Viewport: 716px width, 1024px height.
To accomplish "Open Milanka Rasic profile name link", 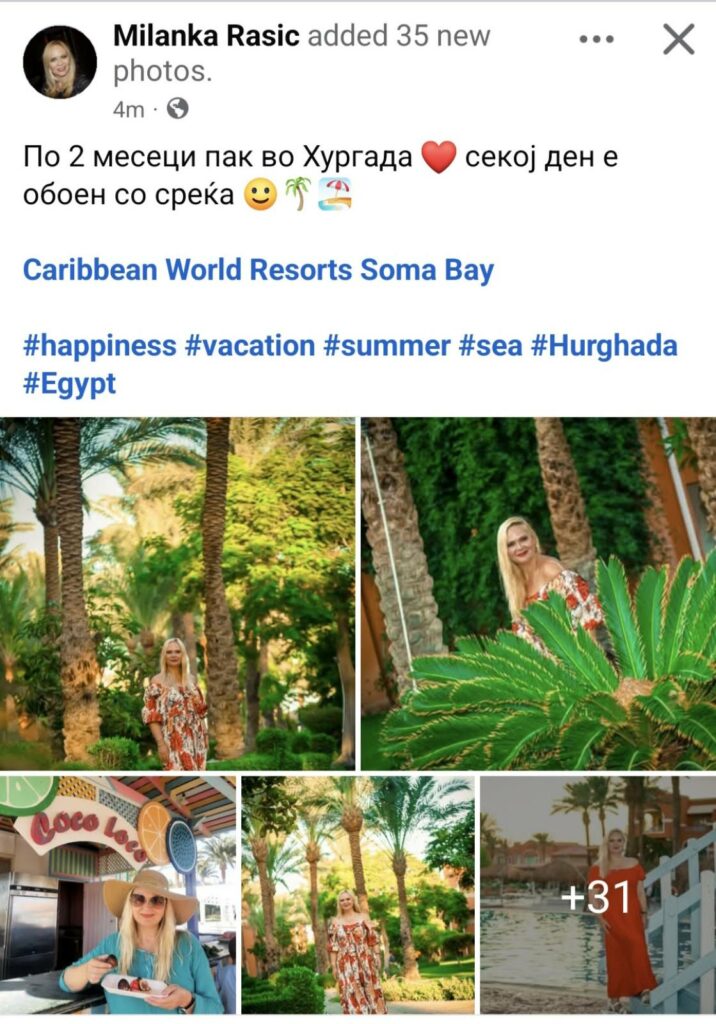I will [x=206, y=36].
